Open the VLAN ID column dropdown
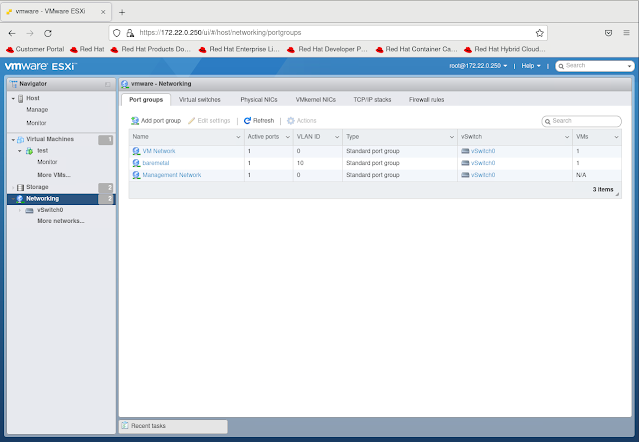The image size is (639, 442). pyautogui.click(x=337, y=137)
